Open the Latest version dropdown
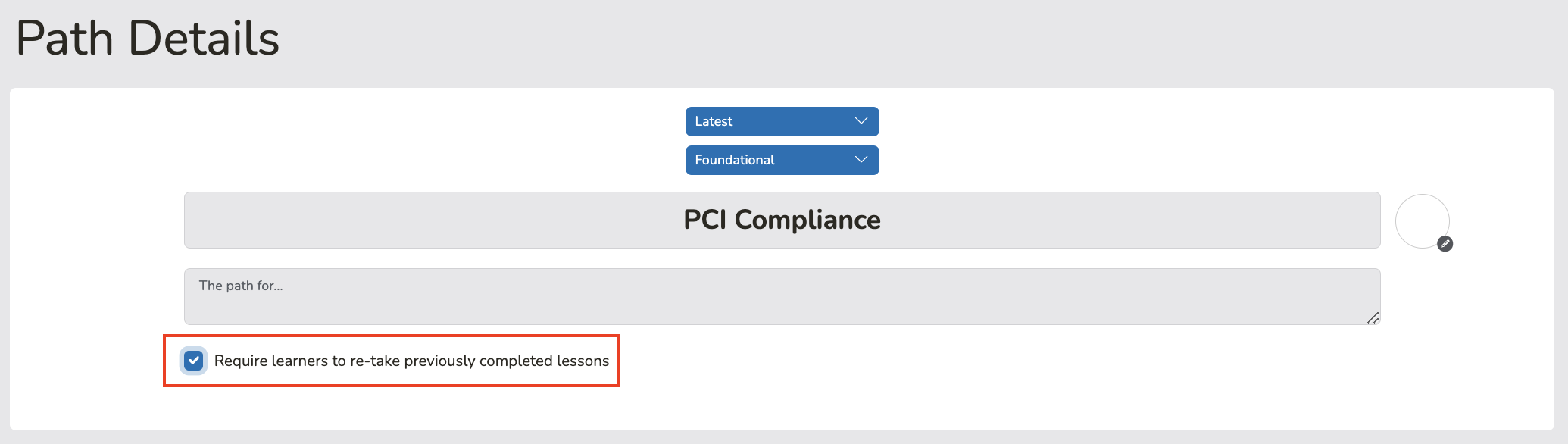Image resolution: width=1568 pixels, height=444 pixels. click(x=782, y=121)
